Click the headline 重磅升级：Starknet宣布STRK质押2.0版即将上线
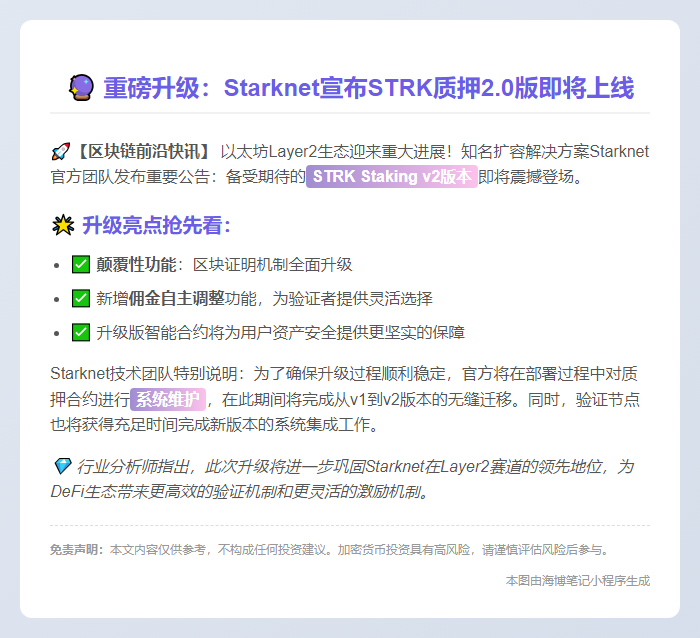Screen dimensions: 700x638 pyautogui.click(x=368, y=88)
